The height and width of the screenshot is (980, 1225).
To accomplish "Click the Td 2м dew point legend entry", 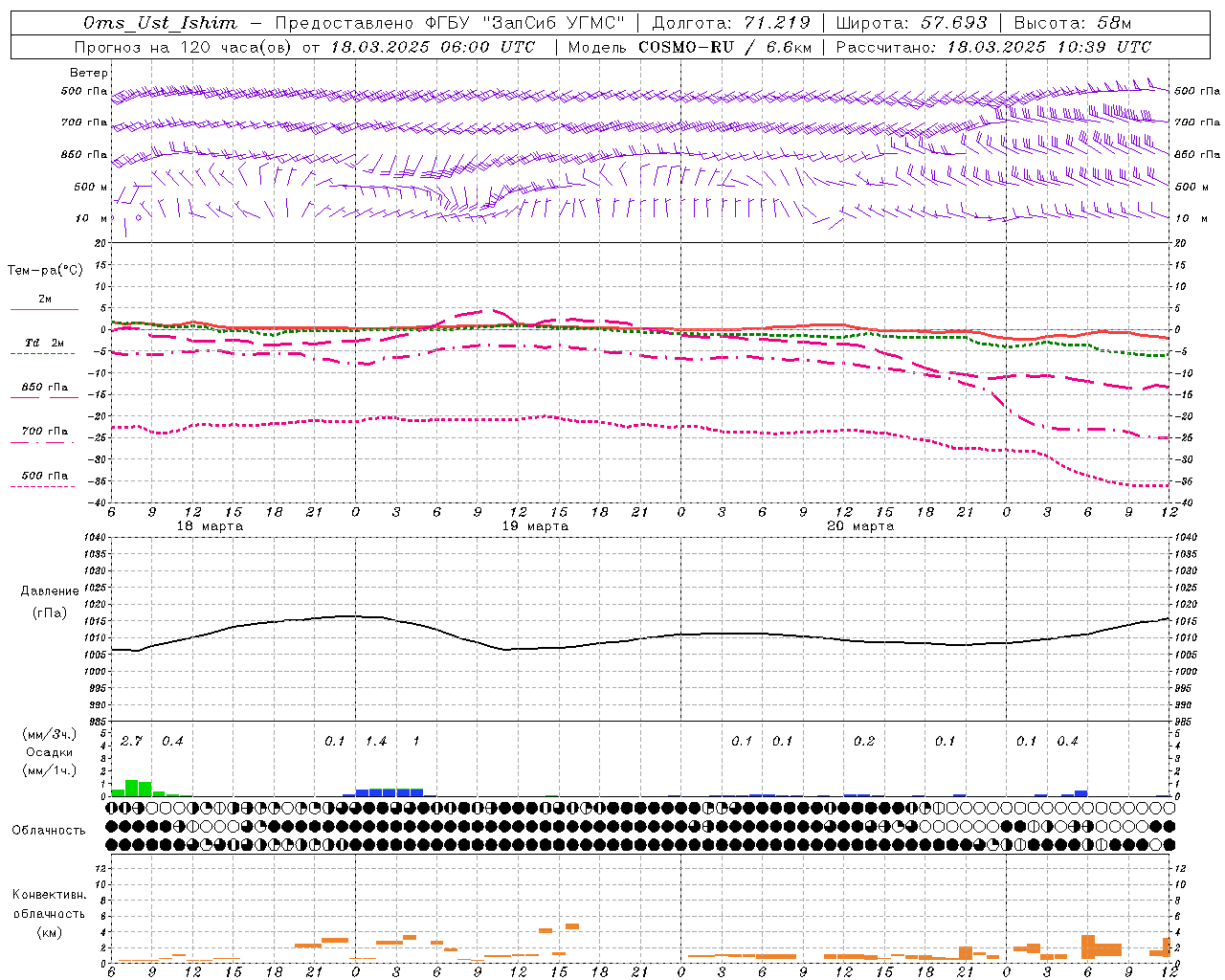I will 45,343.
